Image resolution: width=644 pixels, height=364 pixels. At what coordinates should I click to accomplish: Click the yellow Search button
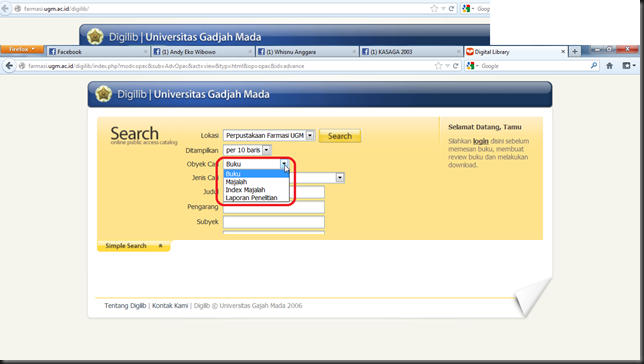(340, 136)
